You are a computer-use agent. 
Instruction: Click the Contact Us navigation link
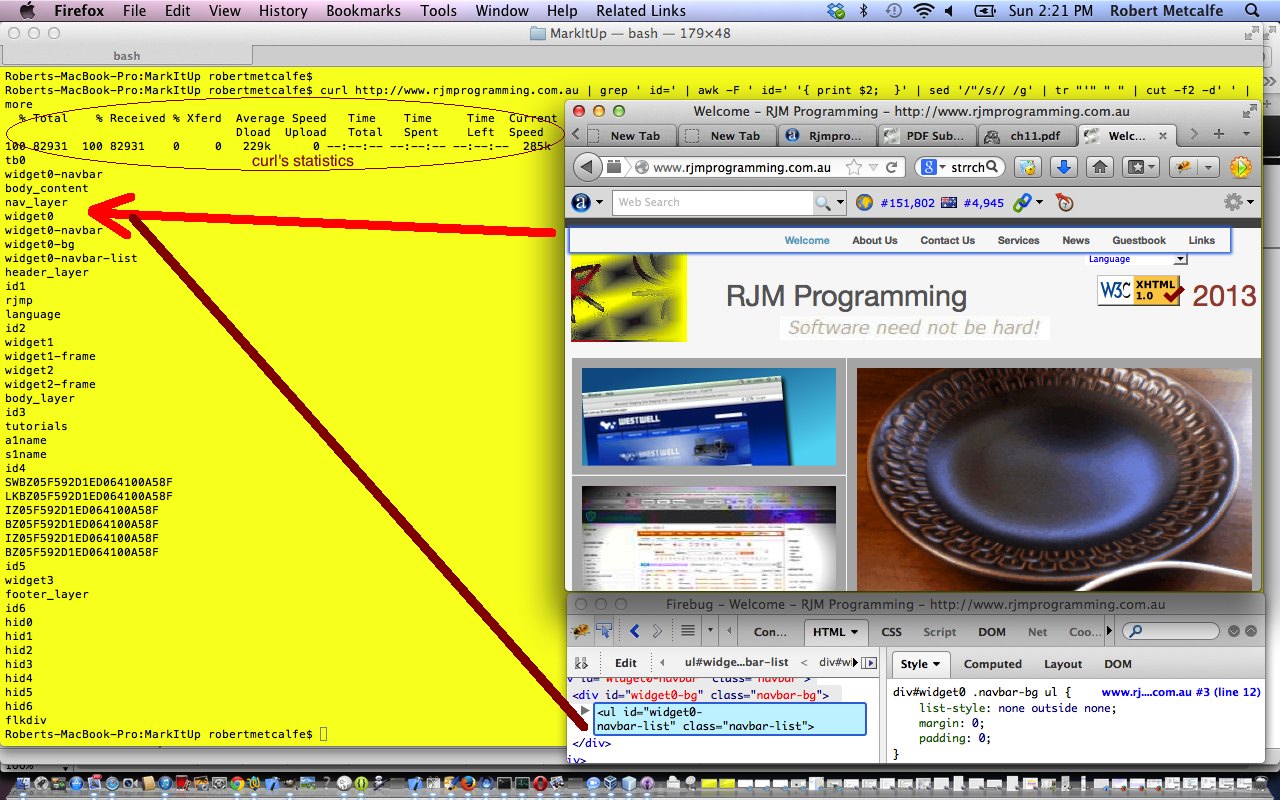[x=947, y=240]
